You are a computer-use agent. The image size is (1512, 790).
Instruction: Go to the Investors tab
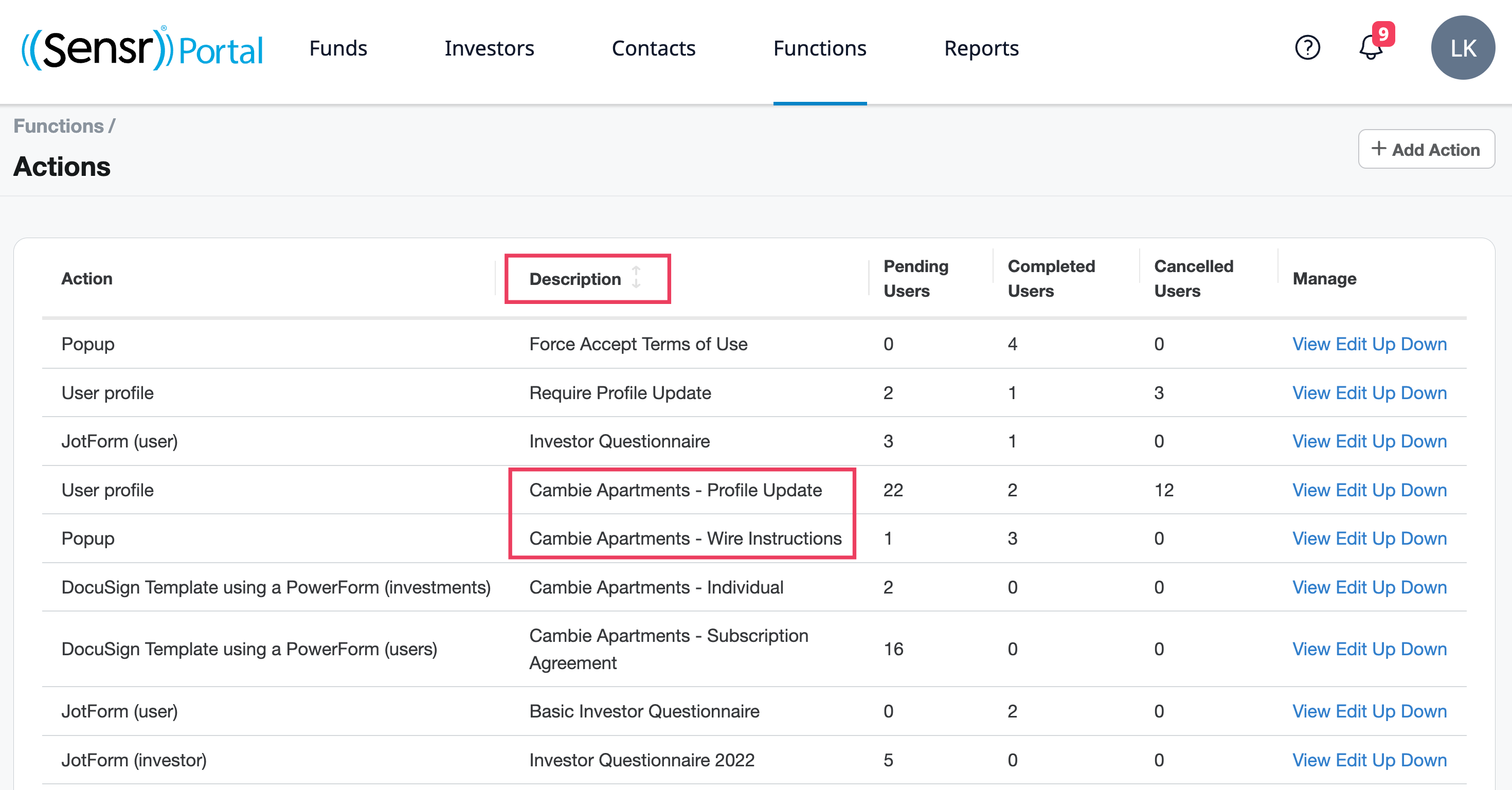tap(489, 48)
